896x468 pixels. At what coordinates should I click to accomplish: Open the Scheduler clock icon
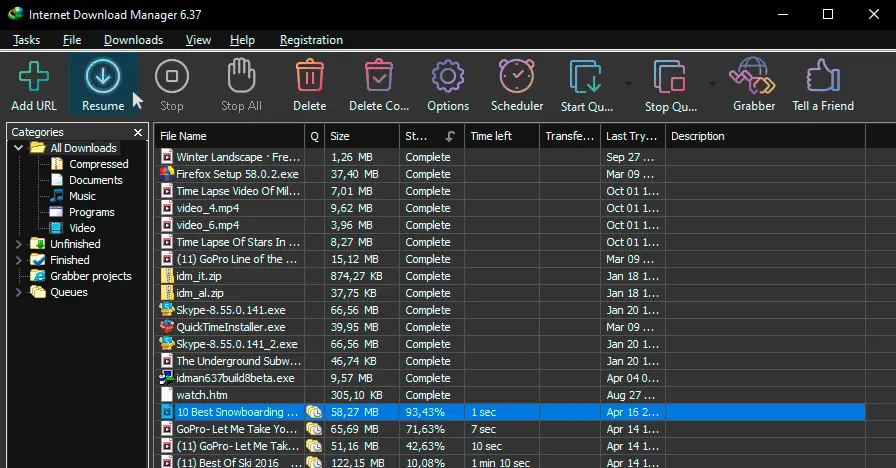[517, 75]
